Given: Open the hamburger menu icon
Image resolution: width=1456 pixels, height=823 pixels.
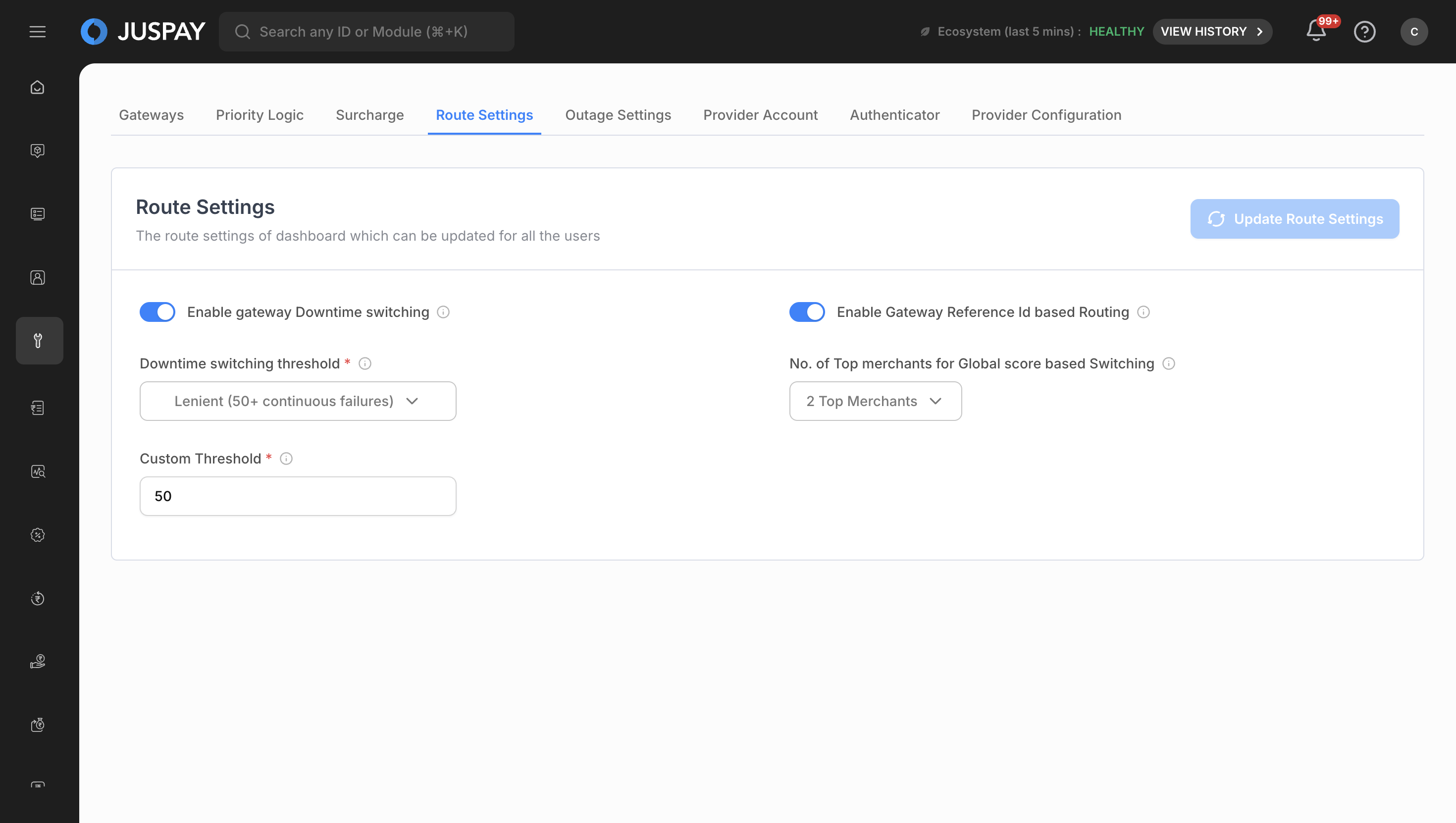Looking at the screenshot, I should click(x=37, y=32).
